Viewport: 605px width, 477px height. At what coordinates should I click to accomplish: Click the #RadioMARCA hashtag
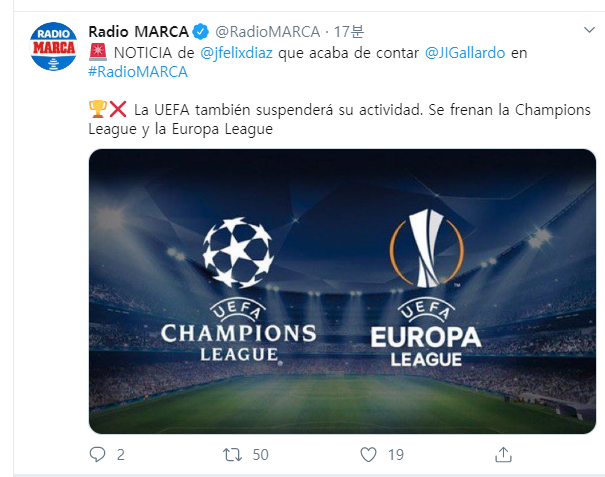point(137,71)
